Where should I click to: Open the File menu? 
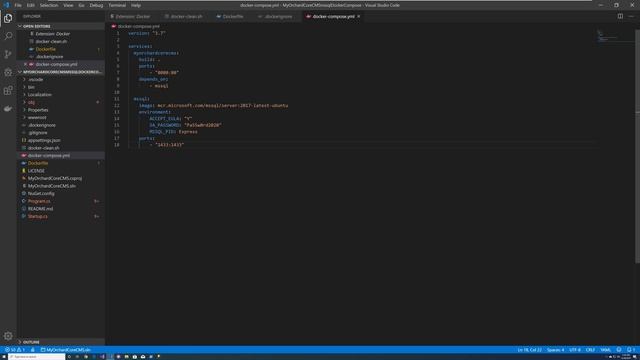point(18,5)
